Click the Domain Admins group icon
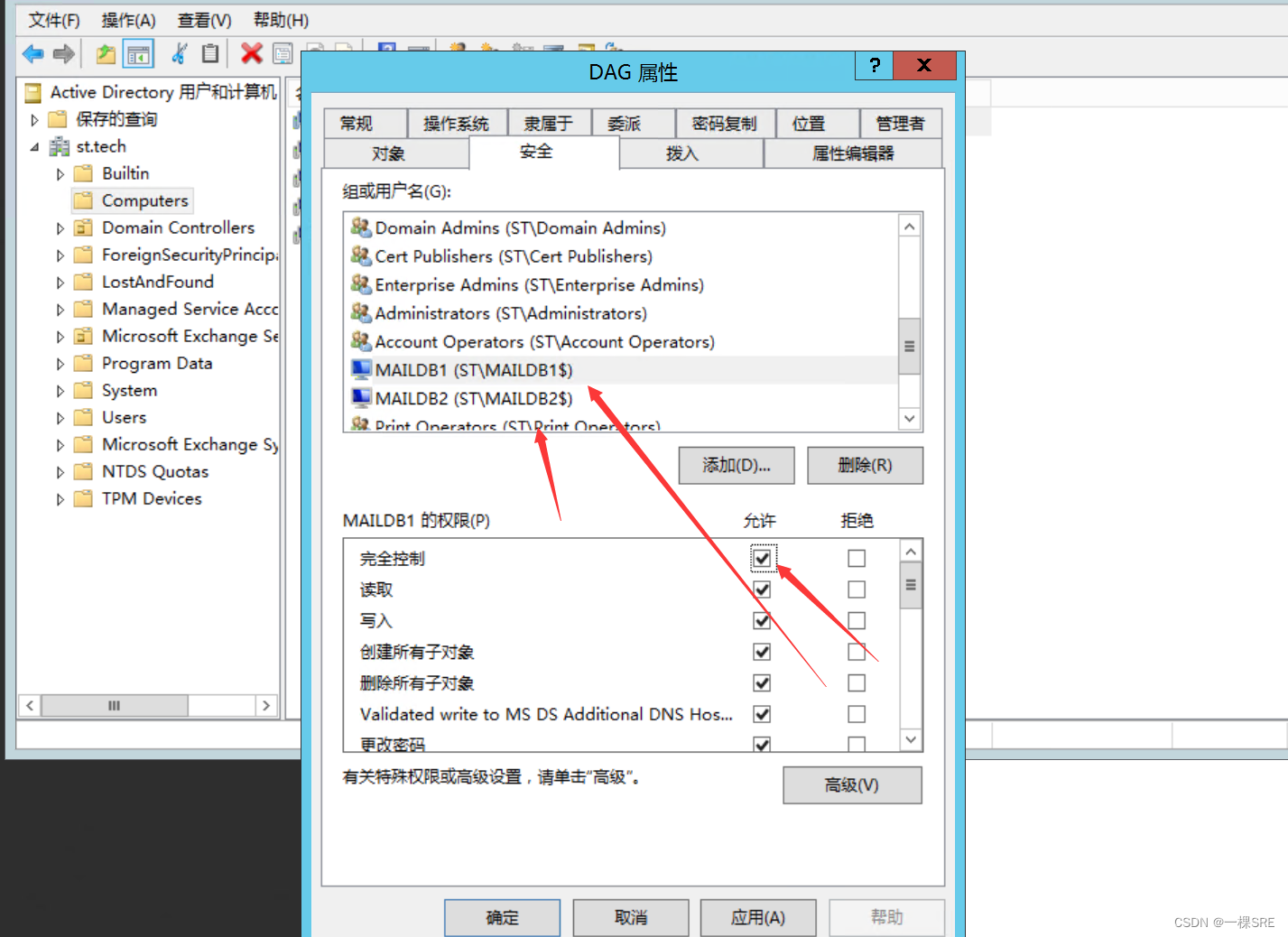Screen dimensions: 1288x937 (x=361, y=227)
